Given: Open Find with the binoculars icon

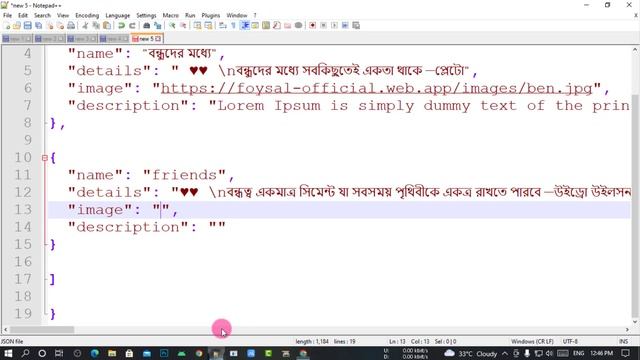Looking at the screenshot, I should coord(147,26).
